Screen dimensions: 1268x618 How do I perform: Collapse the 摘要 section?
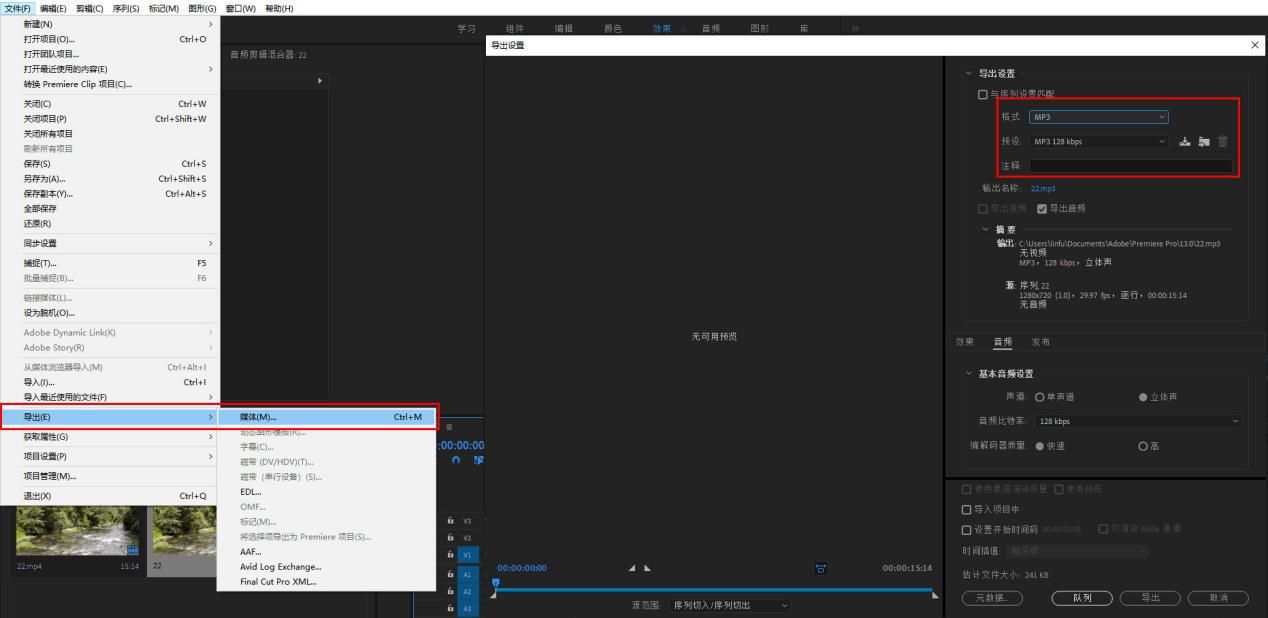click(x=986, y=229)
